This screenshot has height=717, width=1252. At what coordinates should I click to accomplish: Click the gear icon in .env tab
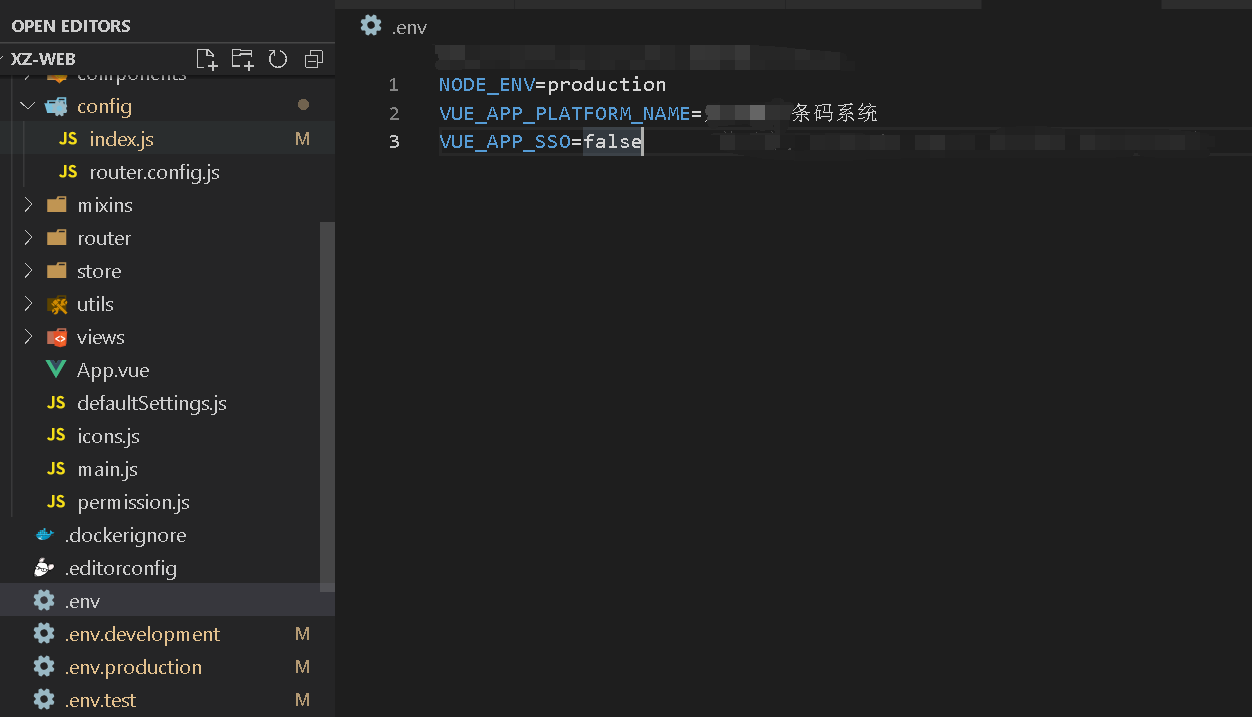click(371, 26)
